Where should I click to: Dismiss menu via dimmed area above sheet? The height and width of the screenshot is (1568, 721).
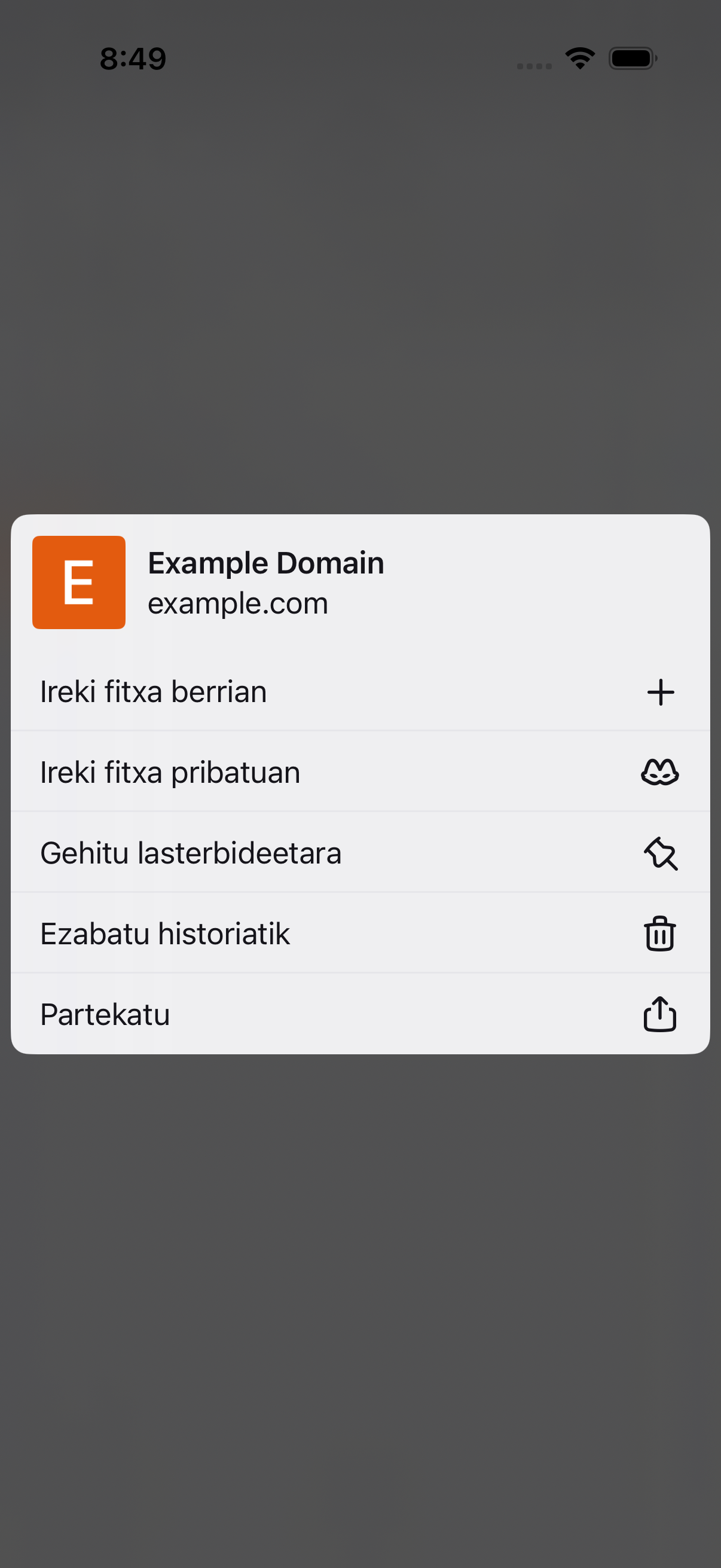click(360, 292)
